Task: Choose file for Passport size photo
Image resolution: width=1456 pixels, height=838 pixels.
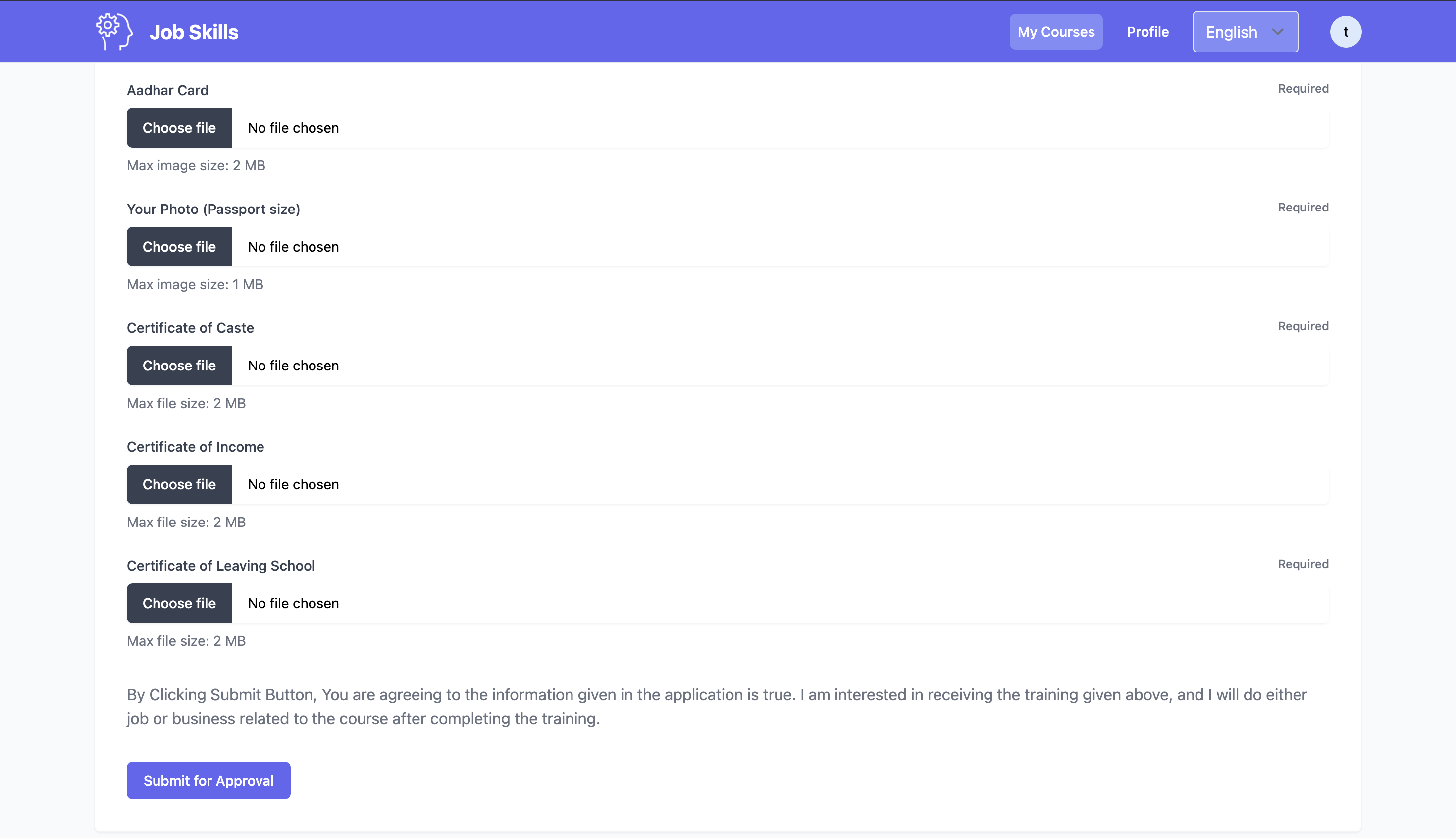Action: (179, 246)
